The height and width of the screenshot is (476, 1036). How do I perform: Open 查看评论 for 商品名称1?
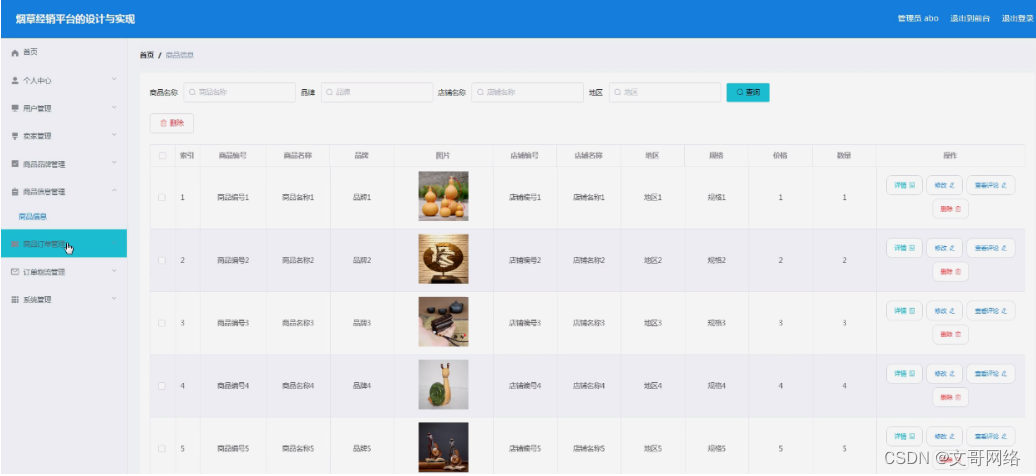pos(990,186)
